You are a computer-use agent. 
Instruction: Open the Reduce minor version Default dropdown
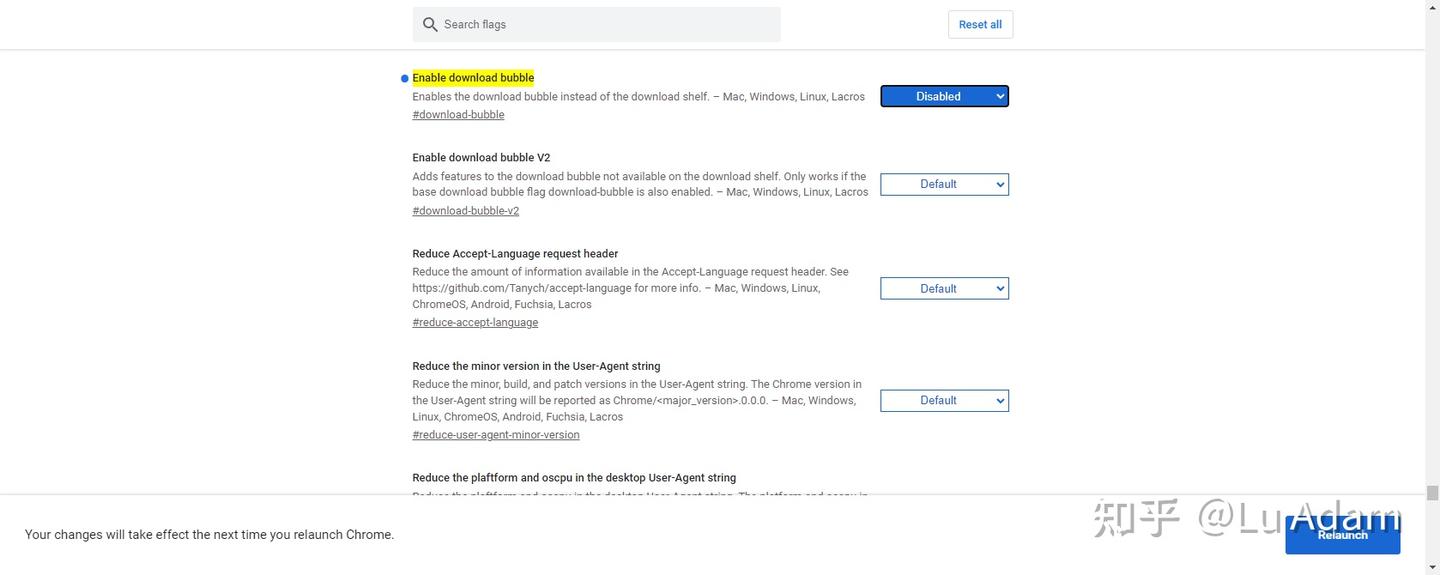coord(944,401)
